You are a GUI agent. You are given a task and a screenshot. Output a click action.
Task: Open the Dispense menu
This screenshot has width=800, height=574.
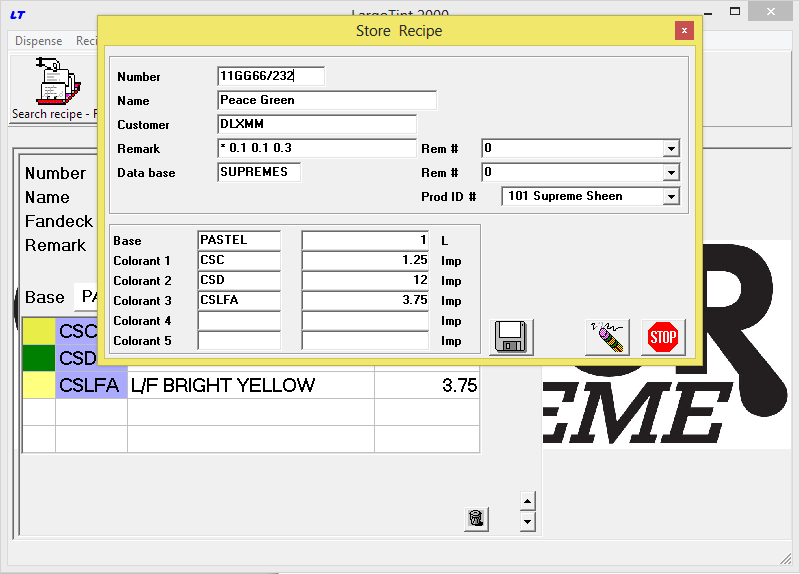point(38,41)
